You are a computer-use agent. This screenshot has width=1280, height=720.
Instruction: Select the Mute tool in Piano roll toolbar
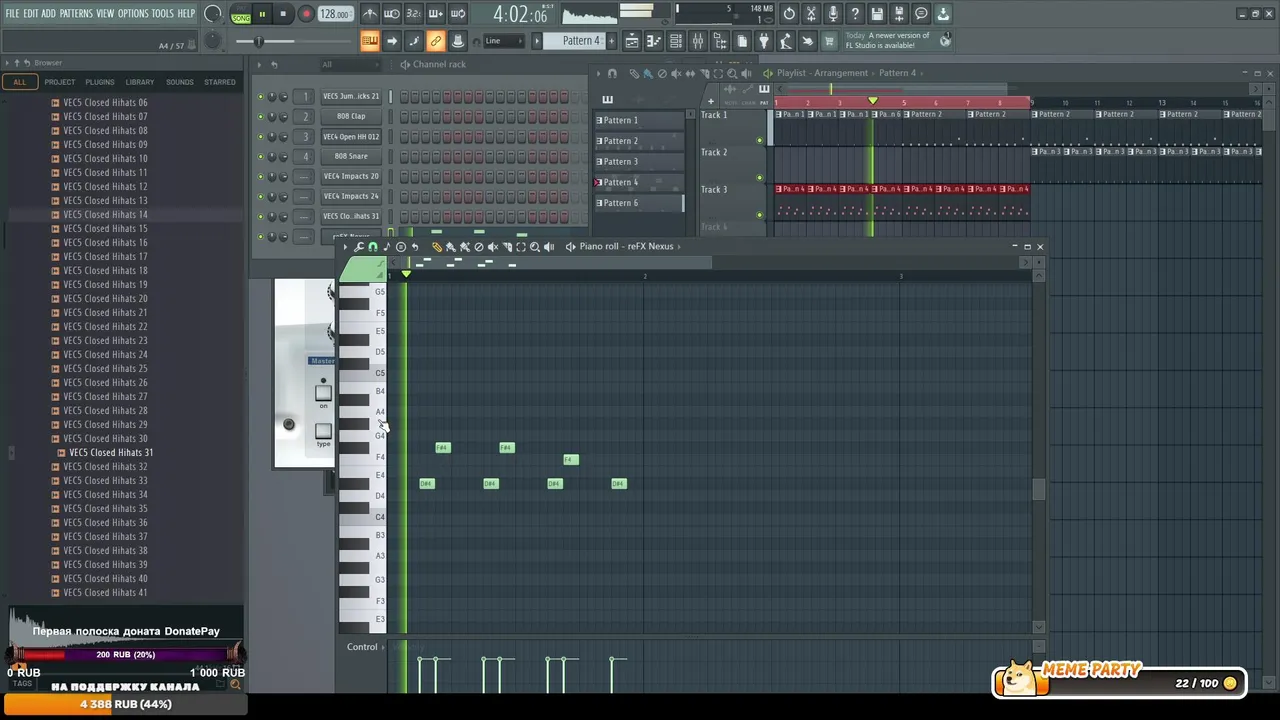click(x=493, y=247)
